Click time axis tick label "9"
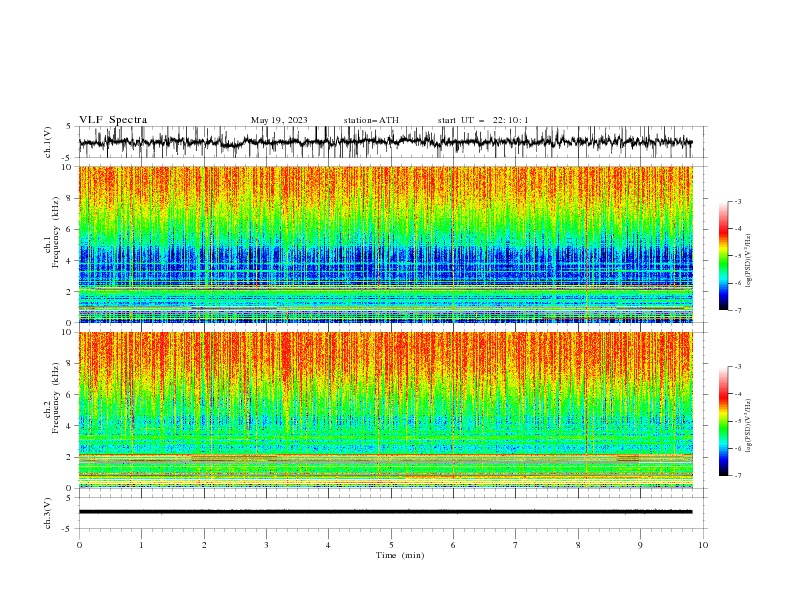This screenshot has height=612, width=792. pos(640,545)
